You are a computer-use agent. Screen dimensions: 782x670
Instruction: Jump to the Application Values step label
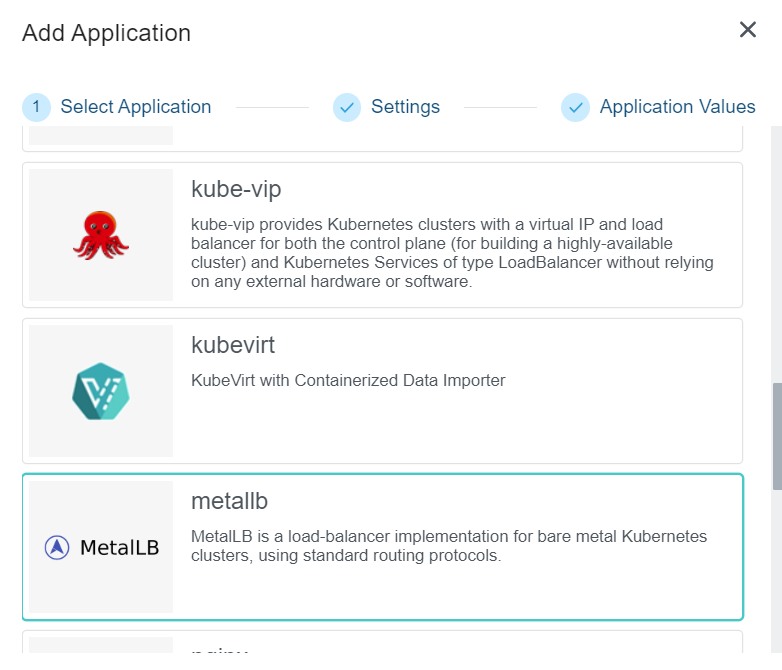click(677, 107)
